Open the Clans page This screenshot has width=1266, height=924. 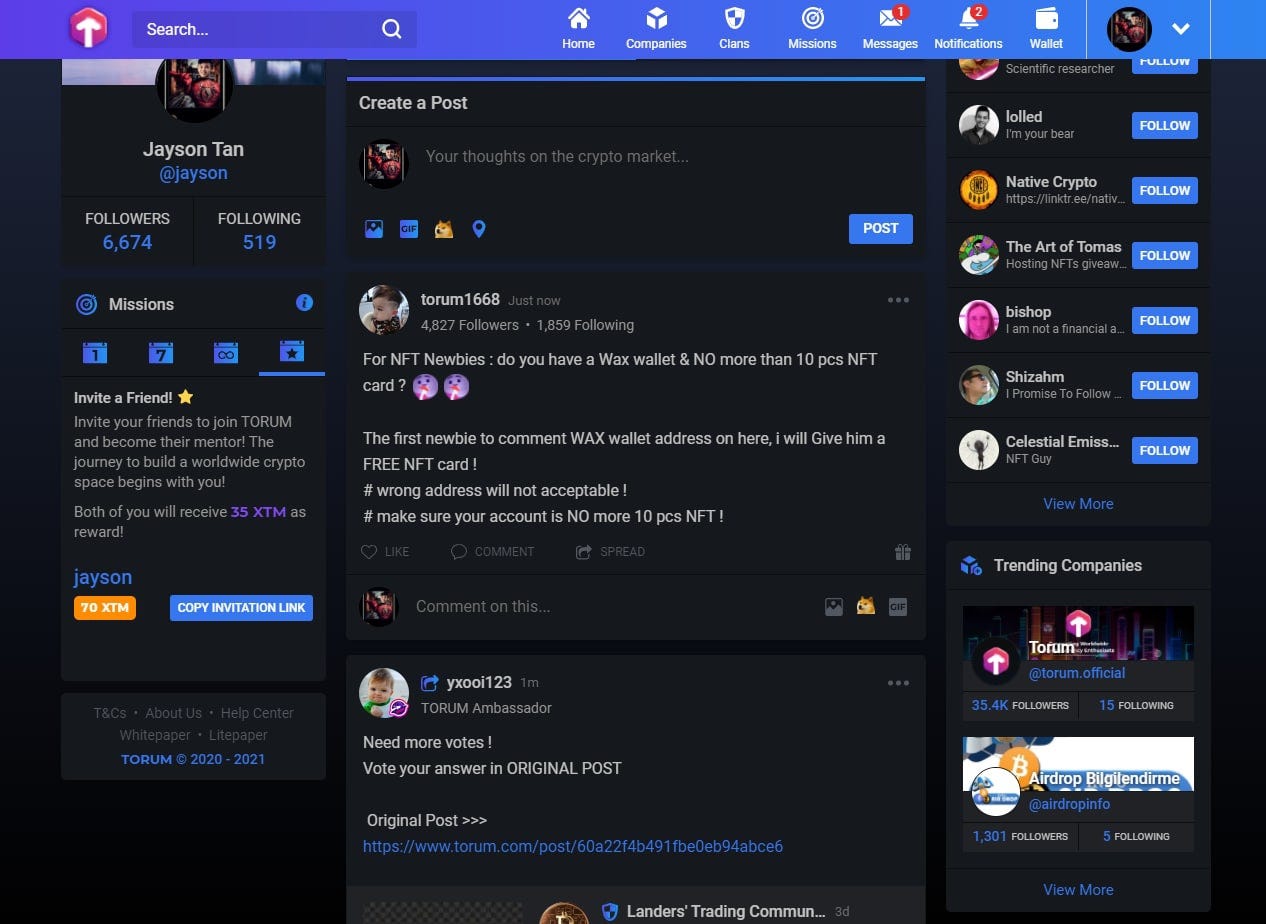coord(734,28)
